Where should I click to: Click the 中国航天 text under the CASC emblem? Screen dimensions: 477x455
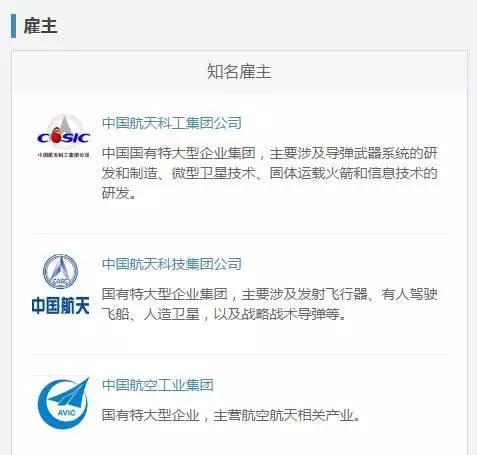(x=61, y=305)
